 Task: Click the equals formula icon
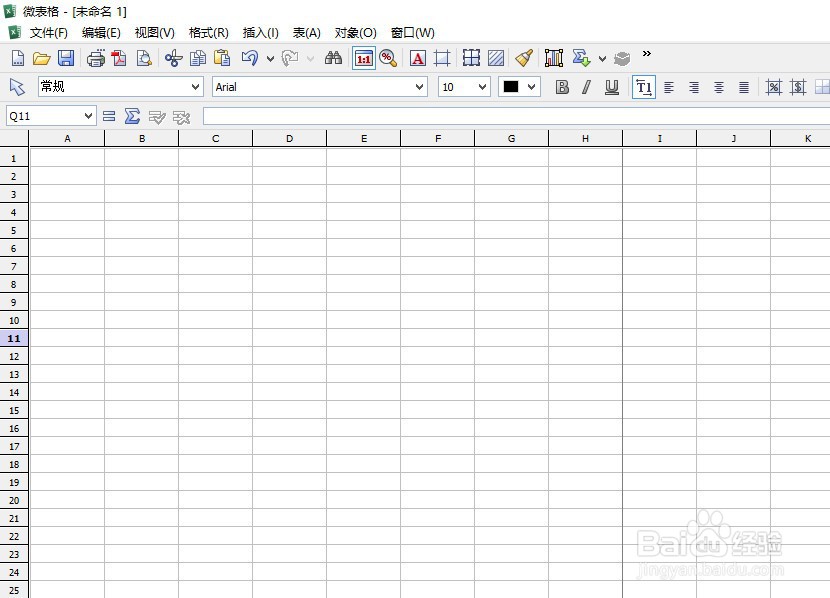tap(109, 116)
